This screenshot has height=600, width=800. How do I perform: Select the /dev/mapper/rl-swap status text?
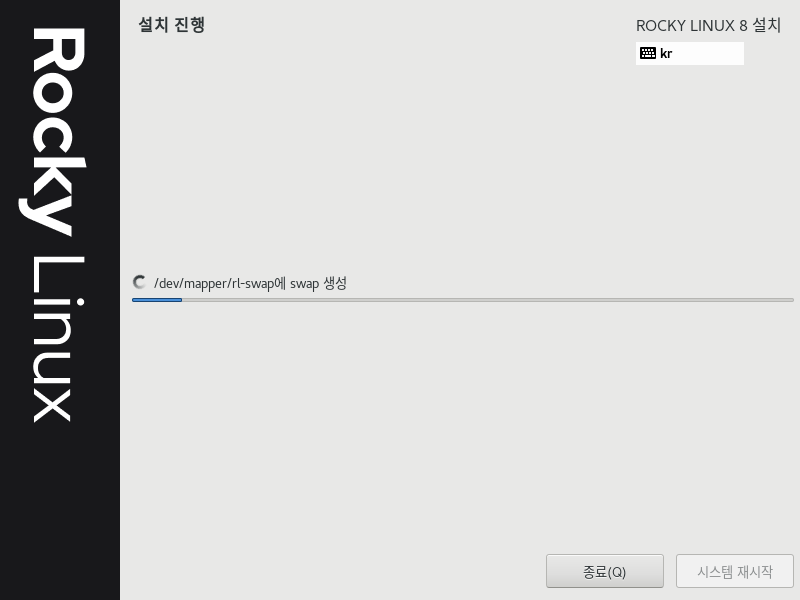[250, 283]
